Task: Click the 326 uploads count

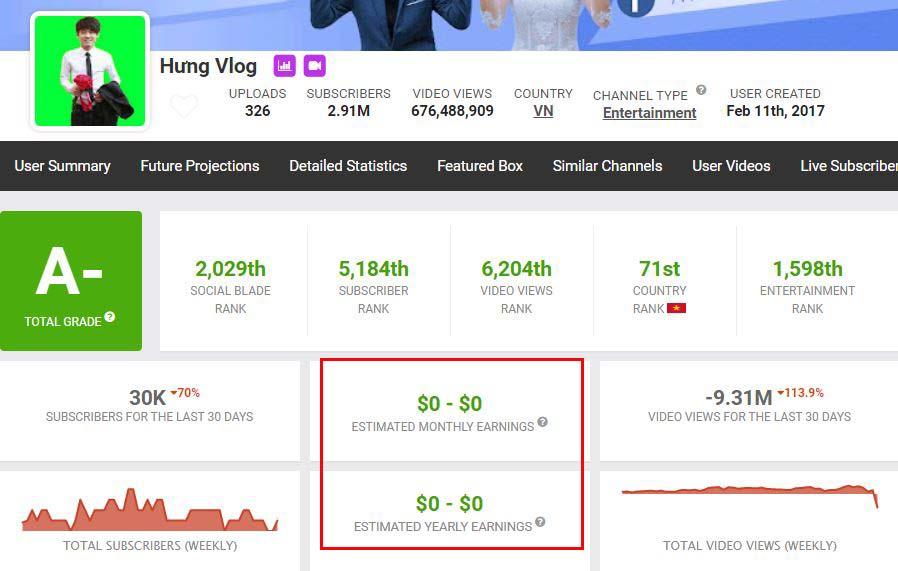Action: [258, 111]
